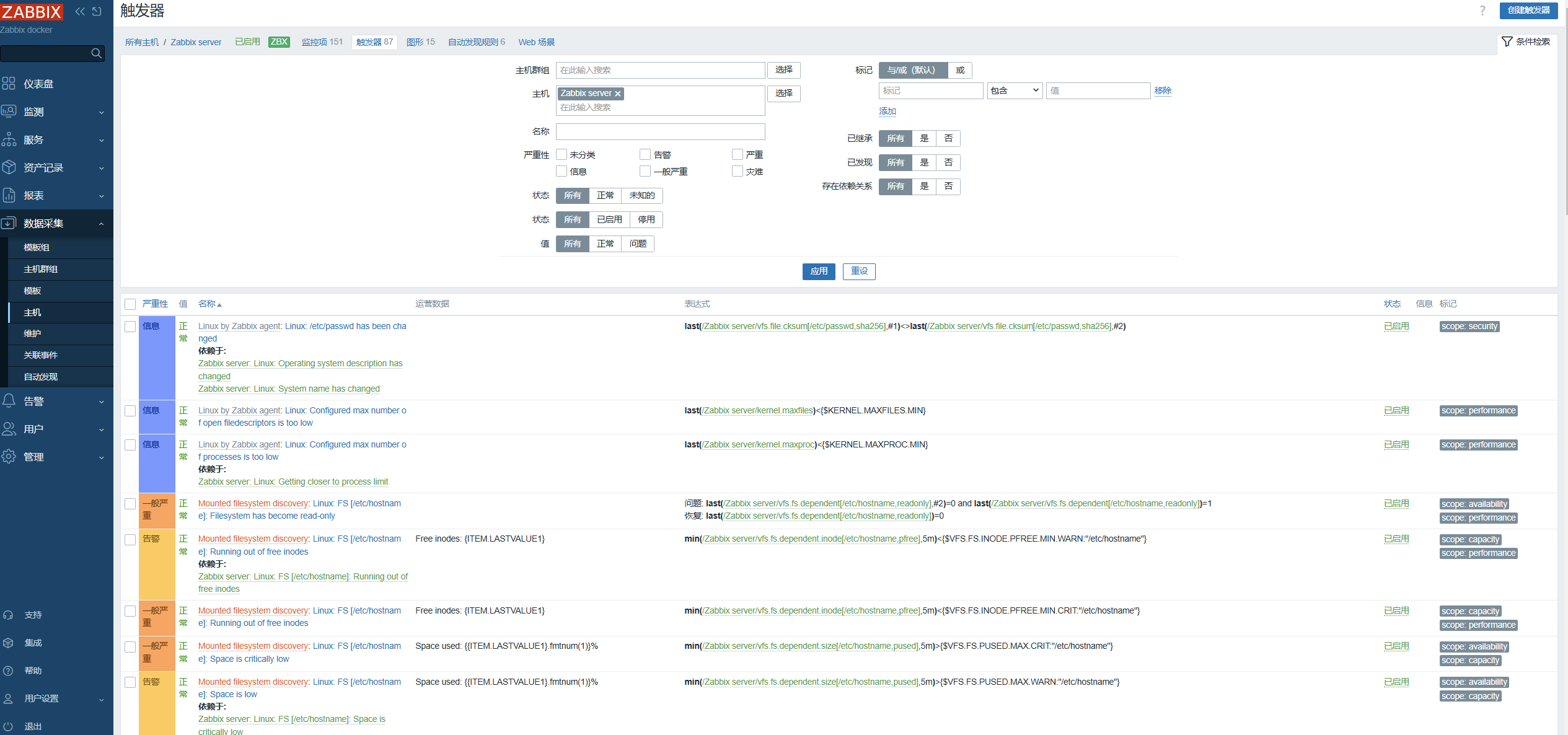The height and width of the screenshot is (735, 1568).
Task: Click the sidebar search magnifier icon
Action: pos(96,53)
